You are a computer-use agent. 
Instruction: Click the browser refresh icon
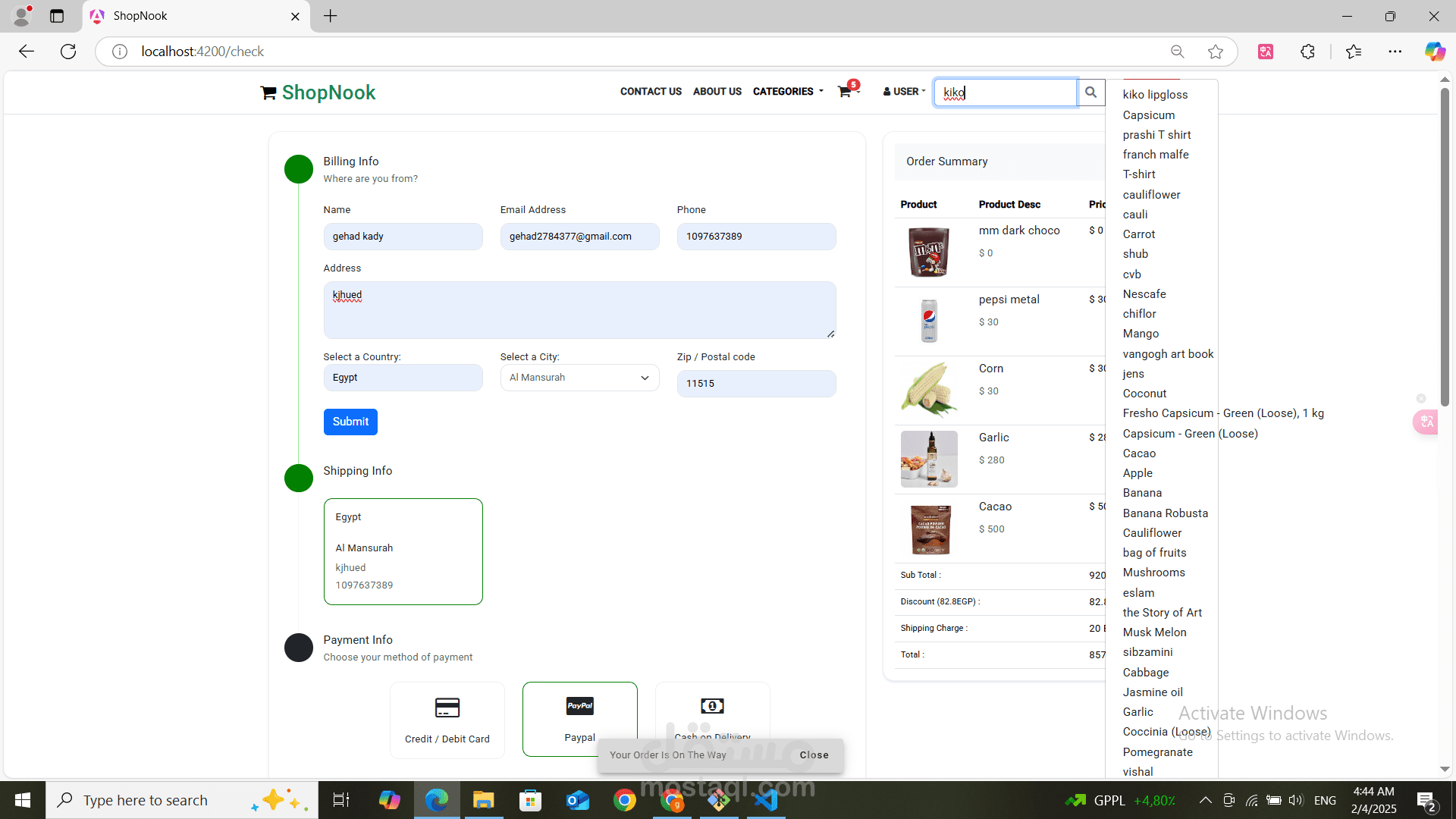pyautogui.click(x=68, y=52)
